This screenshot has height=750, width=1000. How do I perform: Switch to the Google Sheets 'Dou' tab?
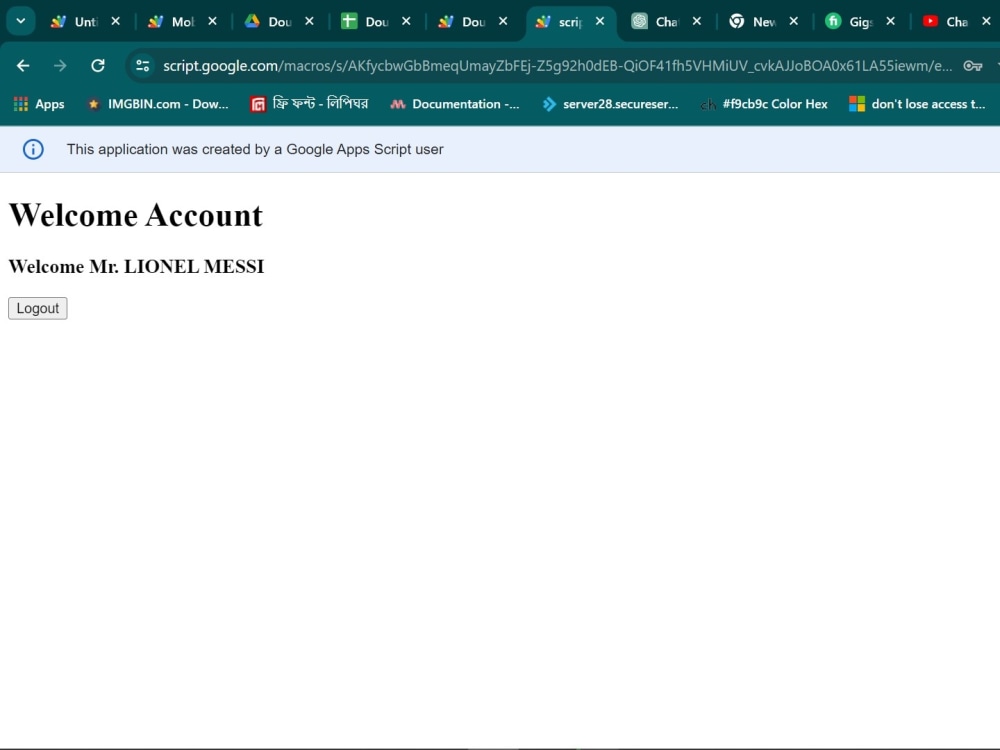[x=366, y=22]
